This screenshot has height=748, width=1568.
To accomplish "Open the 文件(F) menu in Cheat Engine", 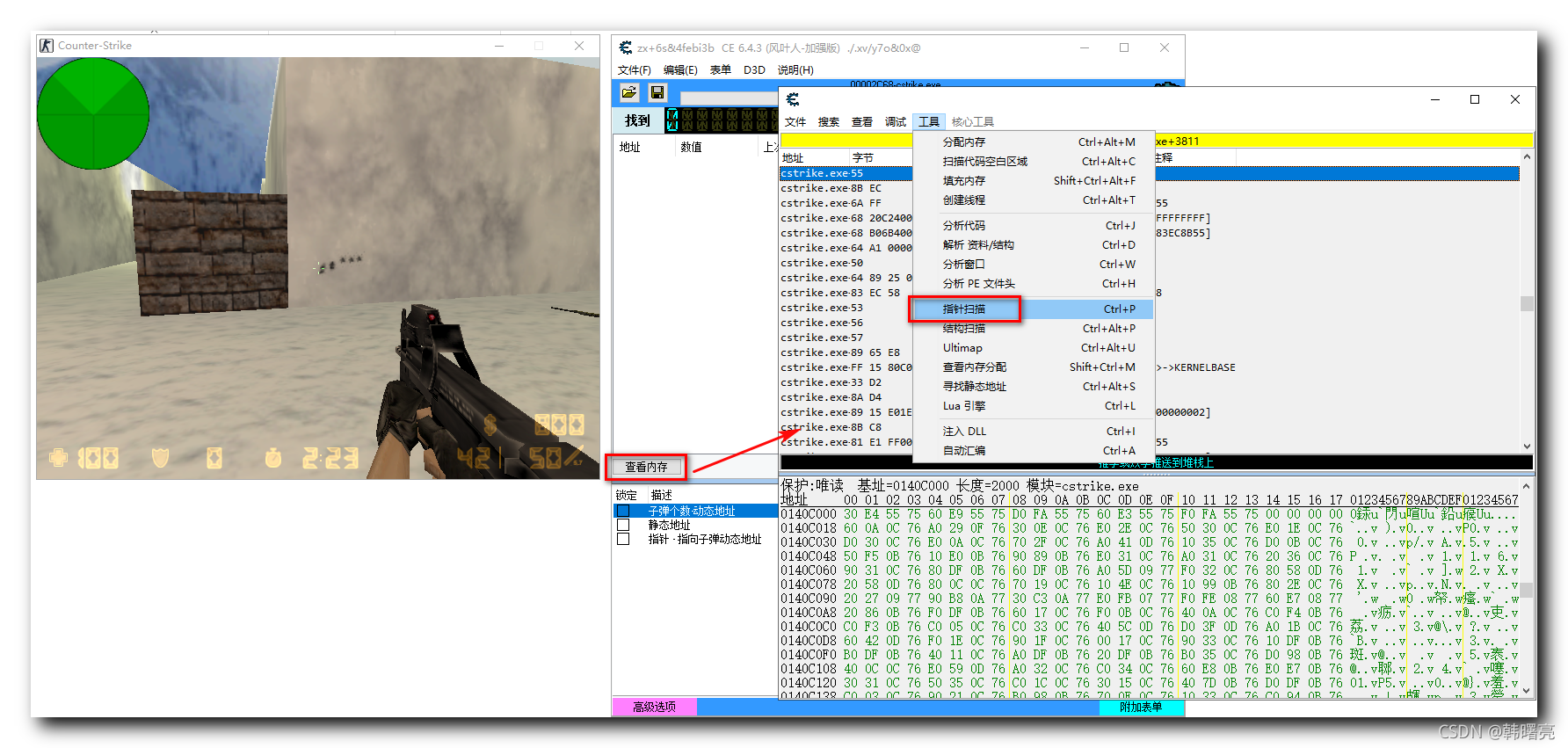I will 635,70.
